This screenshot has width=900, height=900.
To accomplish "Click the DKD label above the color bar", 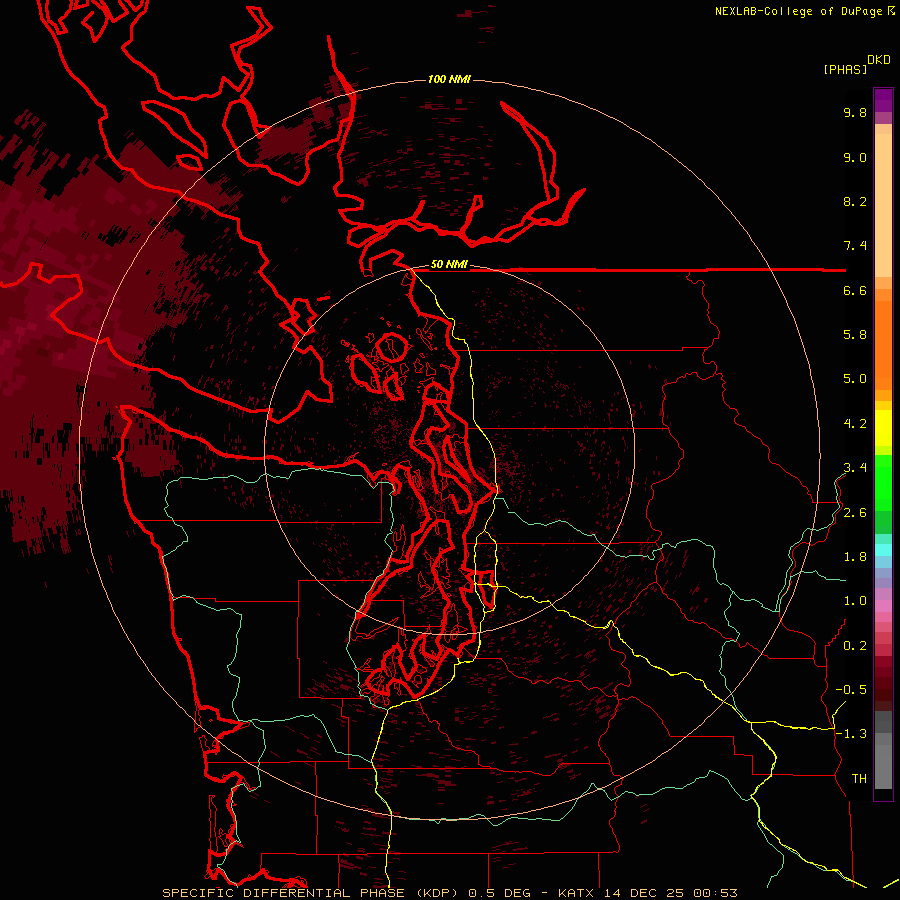I will click(x=879, y=60).
